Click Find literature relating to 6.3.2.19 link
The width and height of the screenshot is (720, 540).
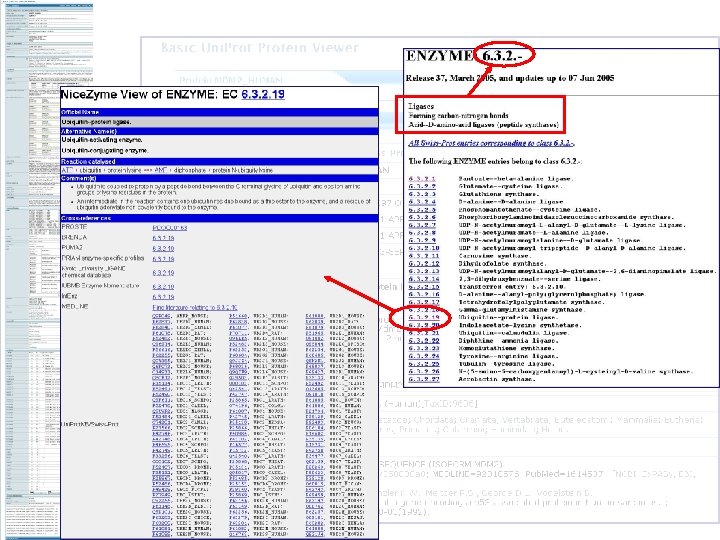(x=195, y=307)
